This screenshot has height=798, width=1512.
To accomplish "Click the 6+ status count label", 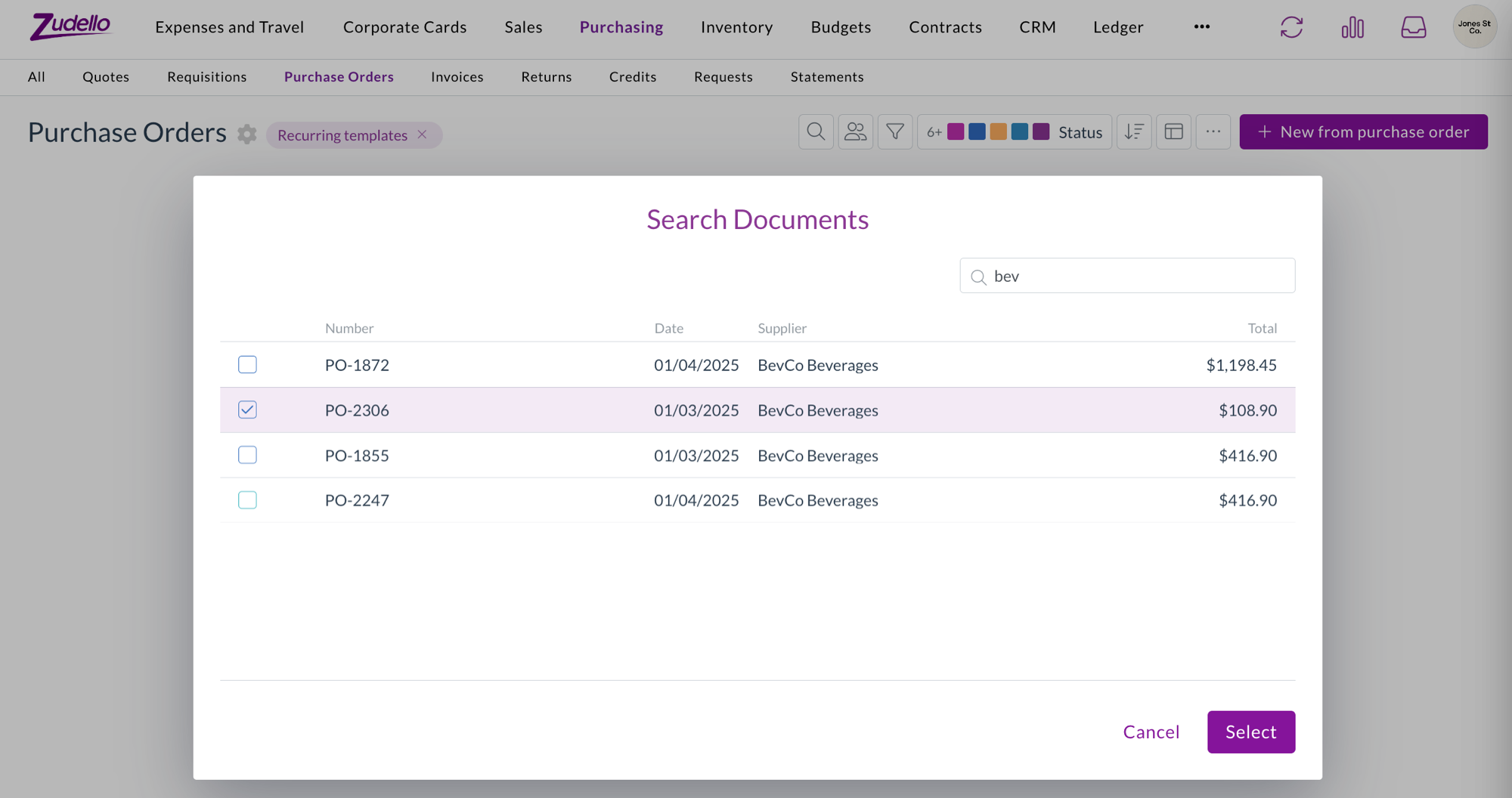I will (934, 132).
